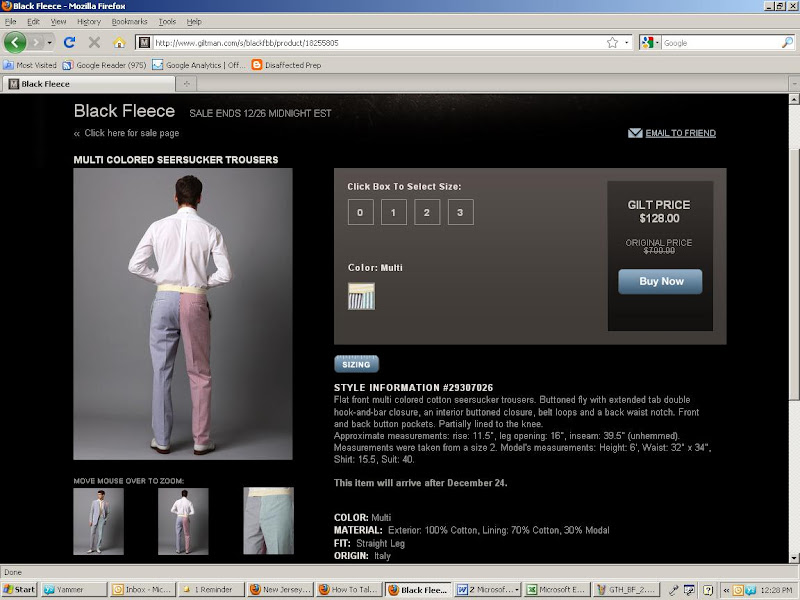Go to the Home page icon
The height and width of the screenshot is (600, 800).
click(119, 42)
